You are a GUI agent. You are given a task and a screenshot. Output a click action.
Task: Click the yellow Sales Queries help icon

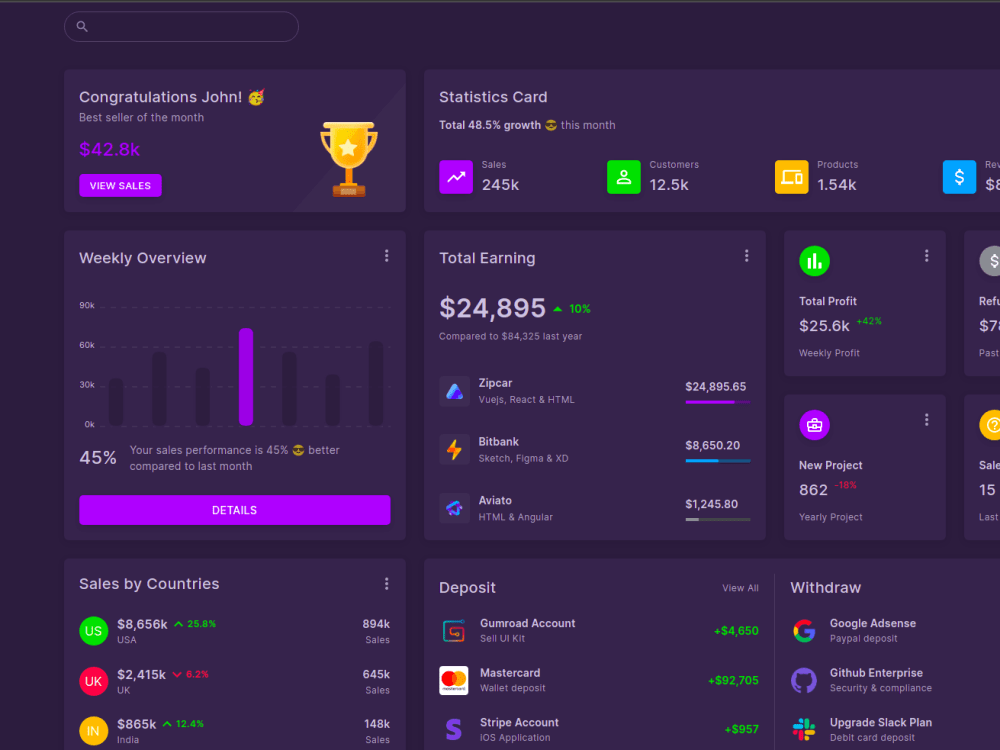pyautogui.click(x=990, y=425)
